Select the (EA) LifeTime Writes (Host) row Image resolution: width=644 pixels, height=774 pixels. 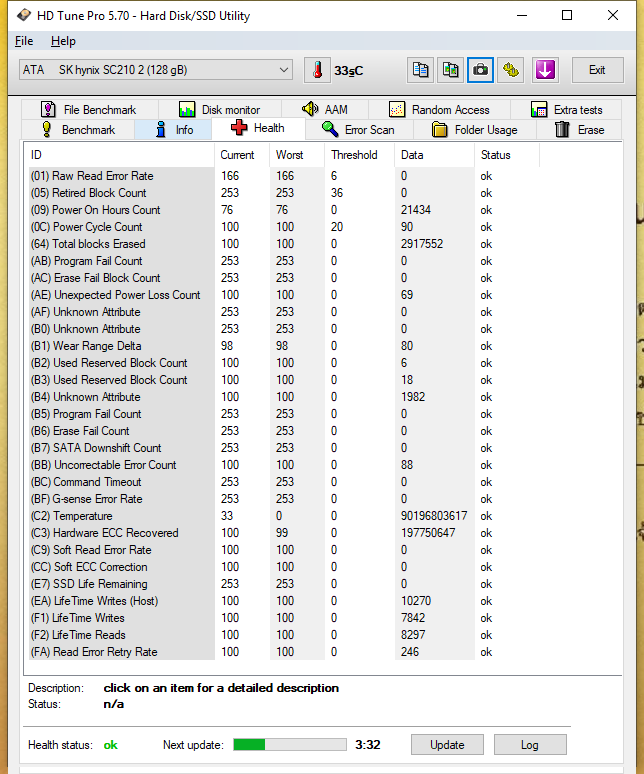(x=284, y=601)
